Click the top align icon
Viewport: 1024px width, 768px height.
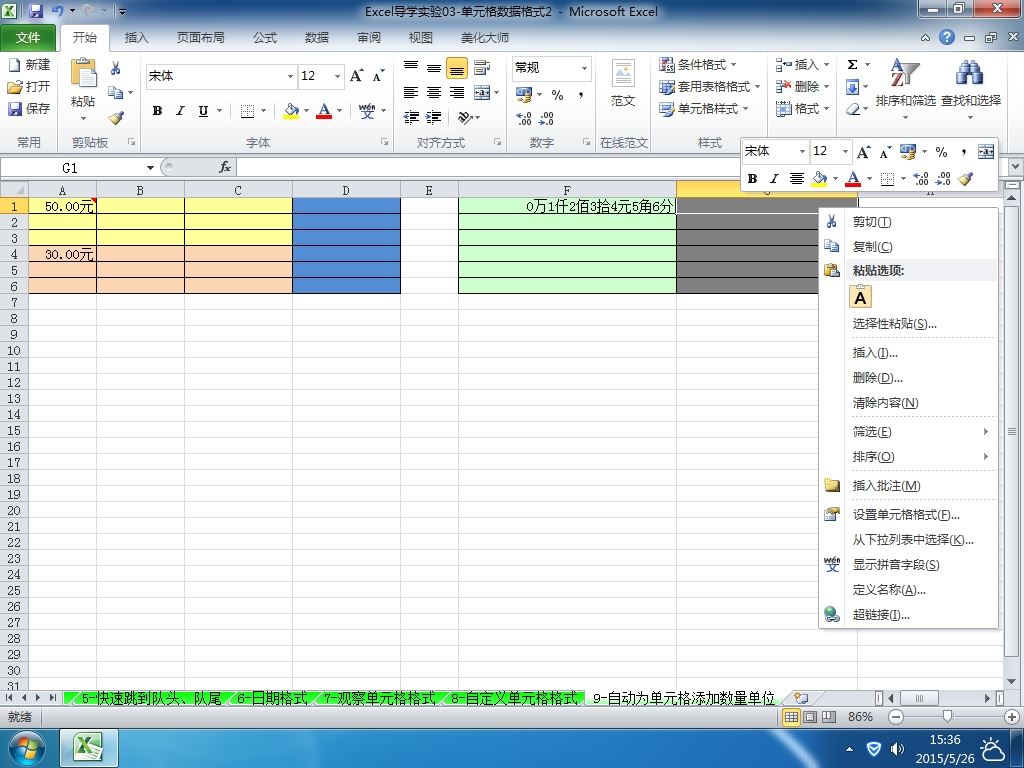pyautogui.click(x=411, y=67)
